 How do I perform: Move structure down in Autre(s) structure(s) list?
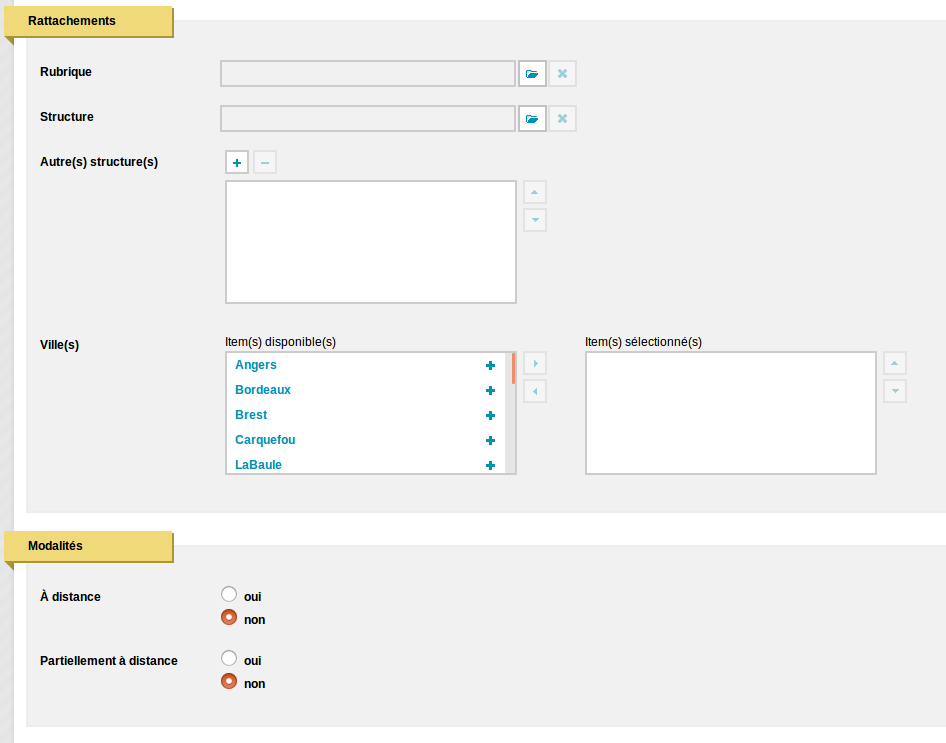click(535, 220)
